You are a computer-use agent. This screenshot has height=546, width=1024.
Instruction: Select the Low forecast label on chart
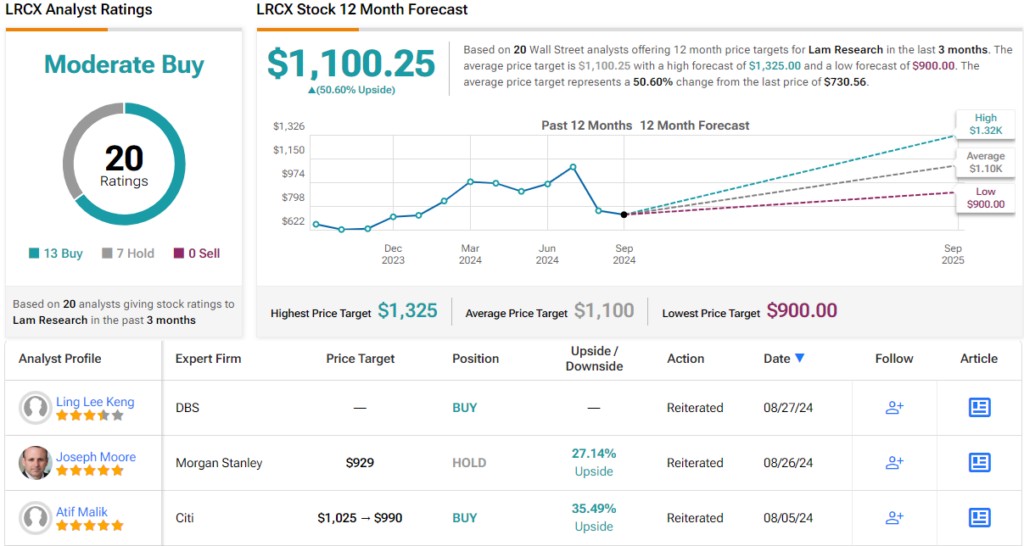pos(984,198)
